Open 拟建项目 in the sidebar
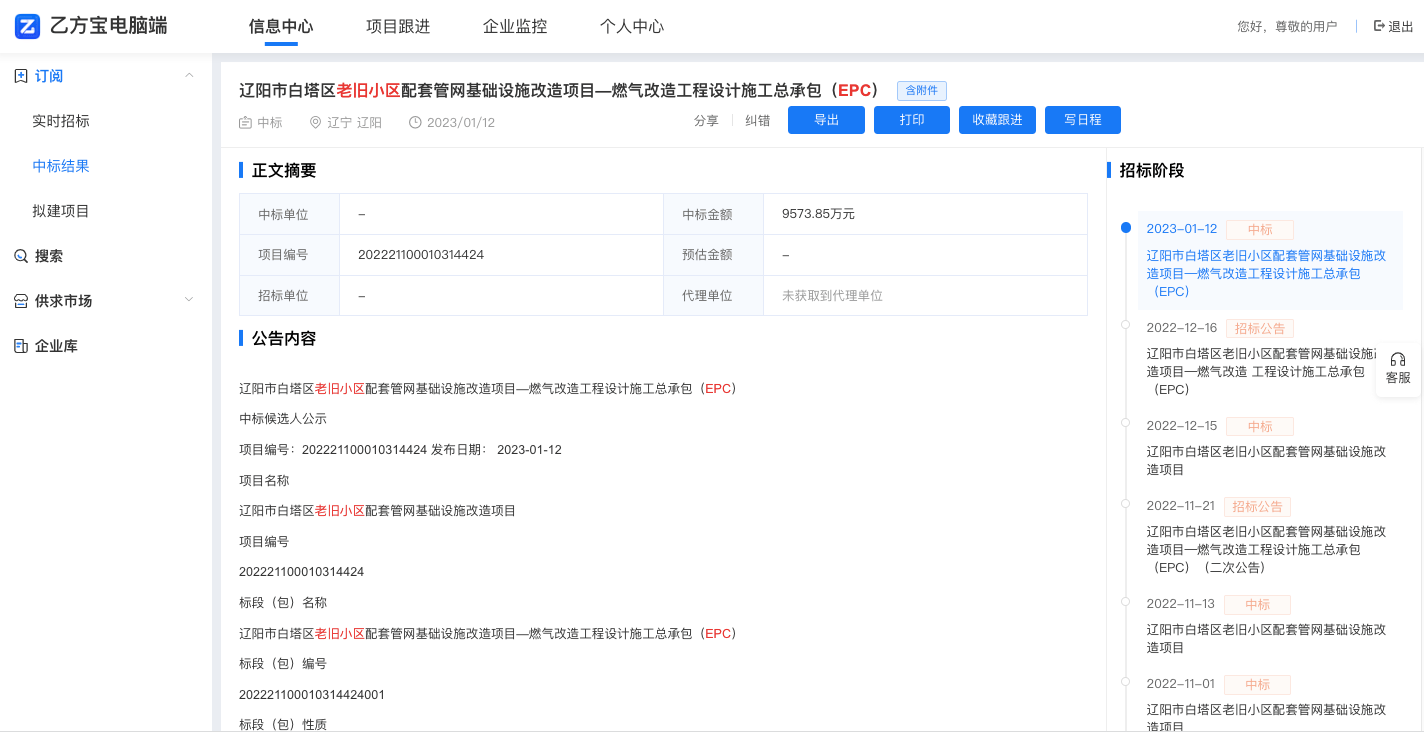1424x734 pixels. 61,211
